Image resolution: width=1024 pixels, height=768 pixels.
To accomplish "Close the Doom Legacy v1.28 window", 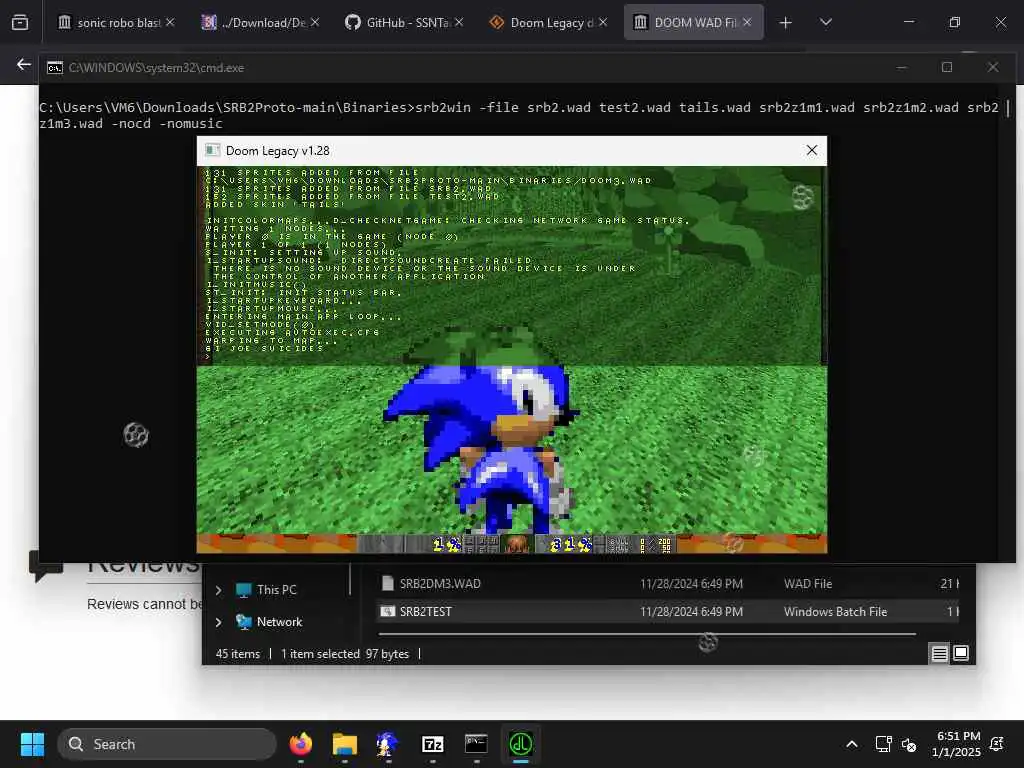I will [812, 150].
